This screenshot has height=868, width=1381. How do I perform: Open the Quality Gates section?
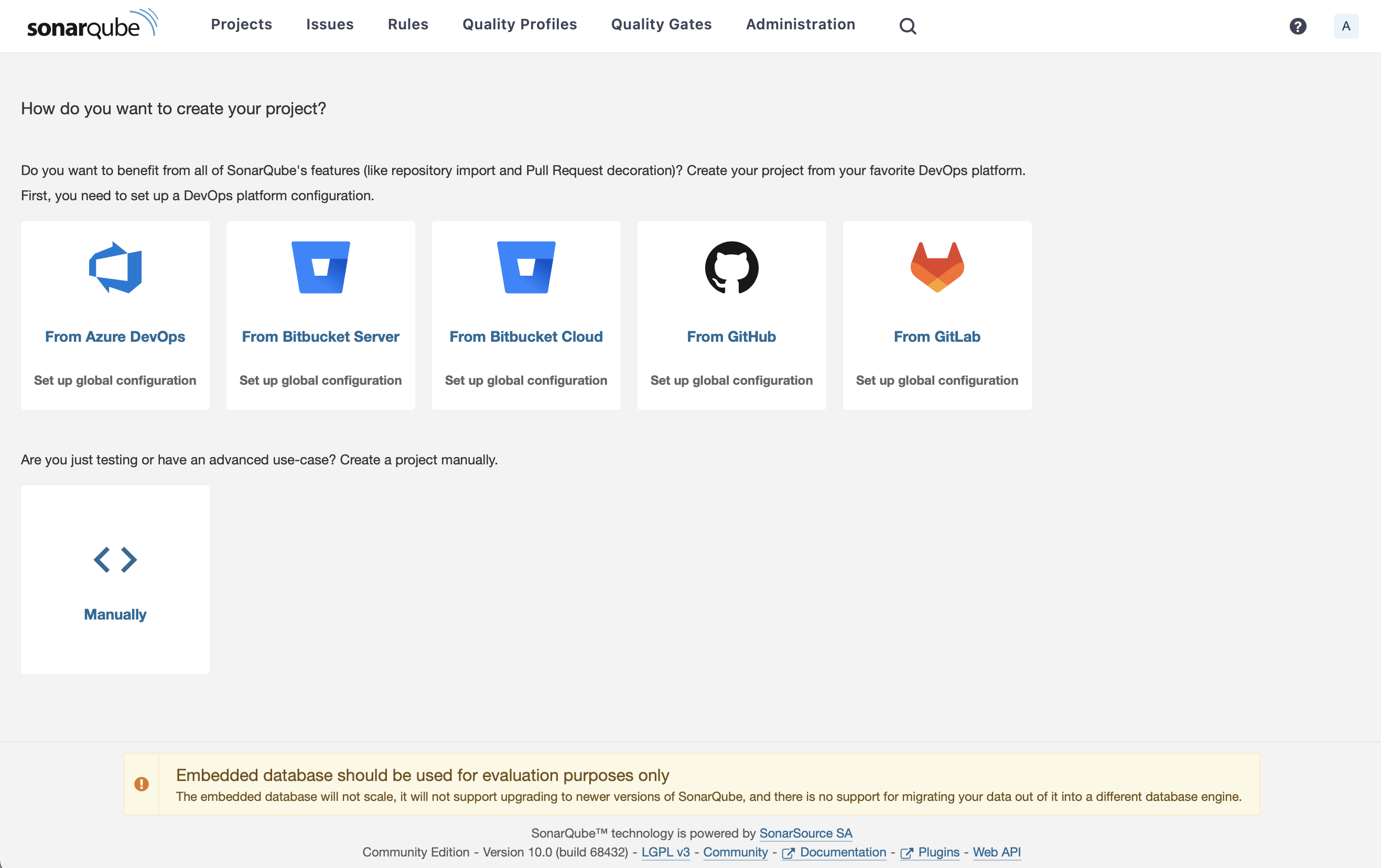[x=661, y=24]
